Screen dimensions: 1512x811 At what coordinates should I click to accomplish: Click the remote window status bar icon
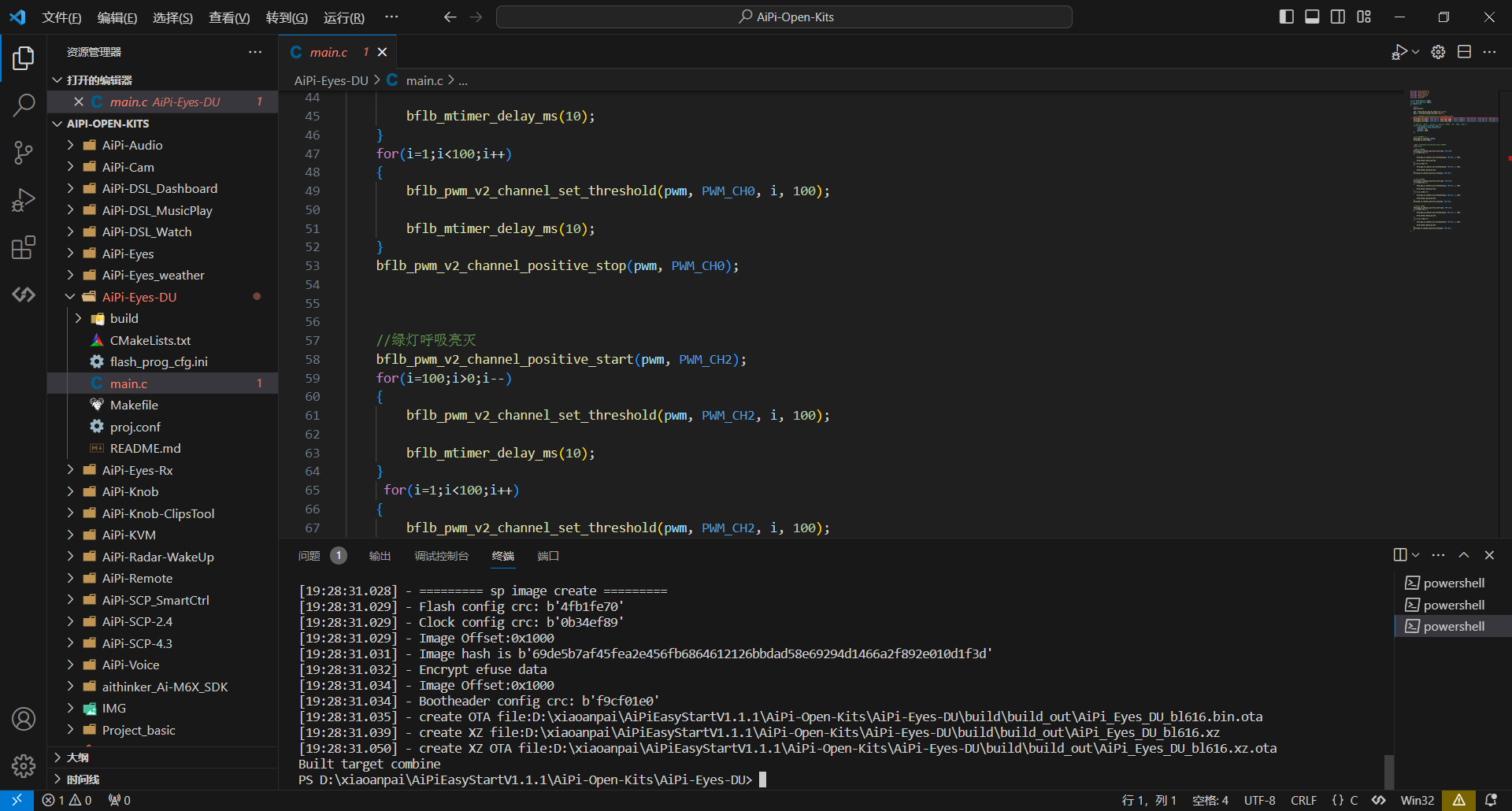tap(17, 800)
